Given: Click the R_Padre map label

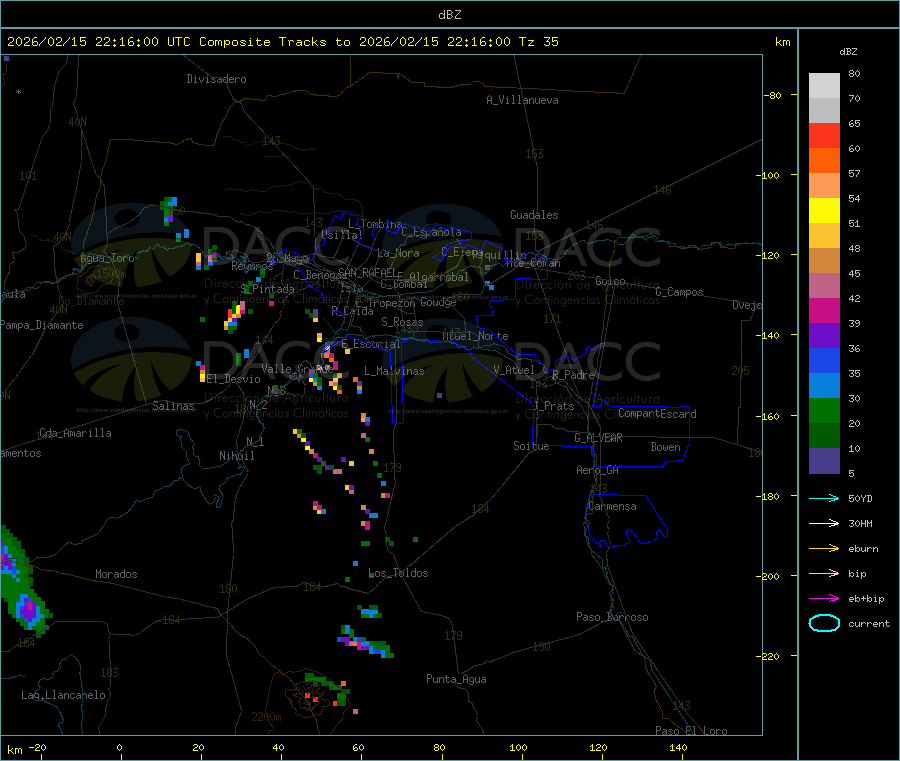Looking at the screenshot, I should point(573,375).
